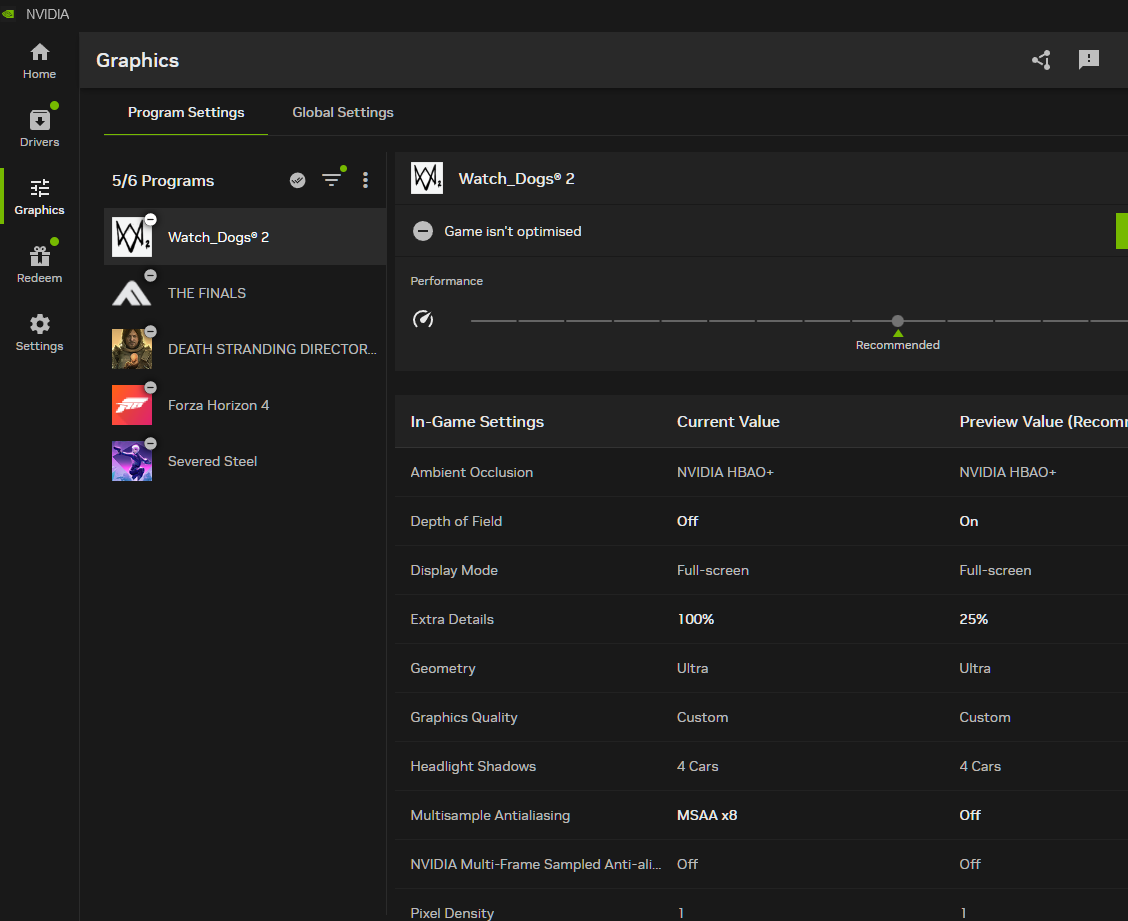This screenshot has height=921, width=1128.
Task: Click the Depth of Field setting row
Action: [761, 521]
